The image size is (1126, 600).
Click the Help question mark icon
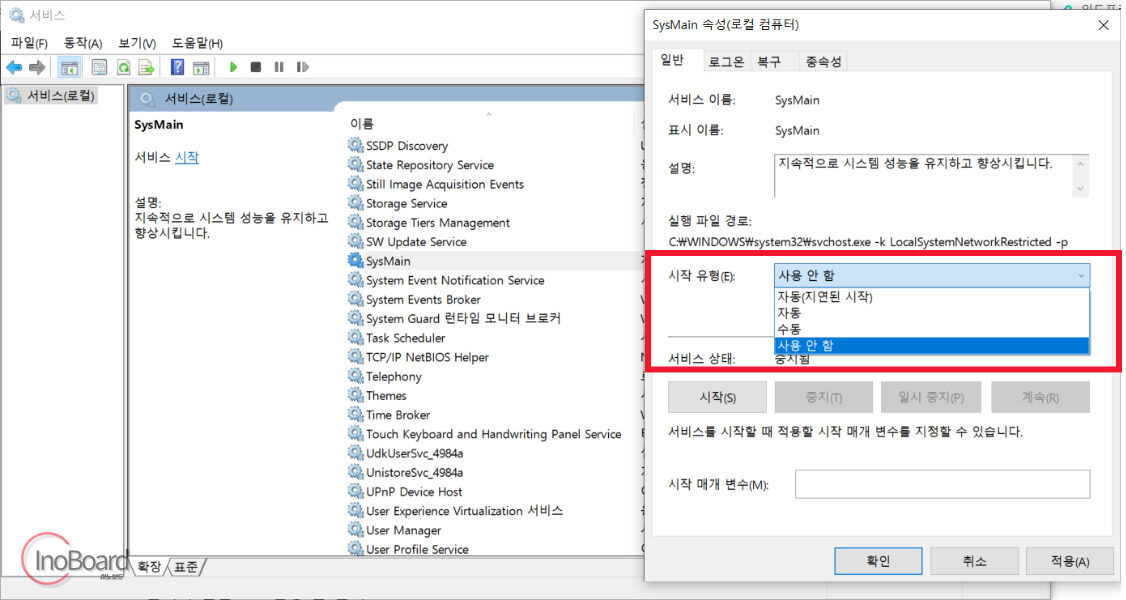[x=177, y=67]
